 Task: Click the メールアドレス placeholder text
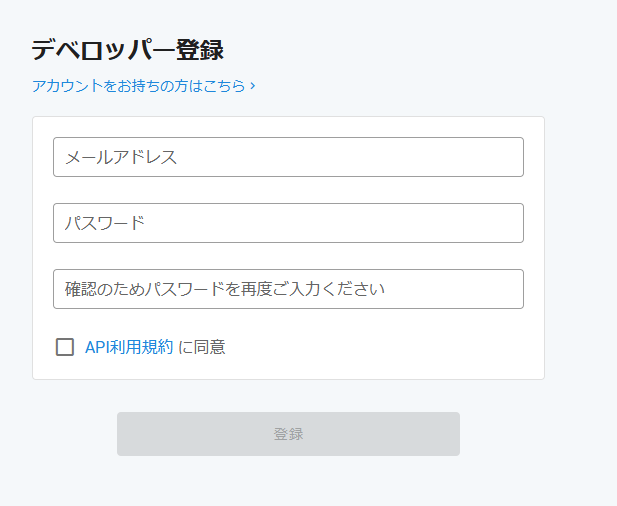click(121, 157)
